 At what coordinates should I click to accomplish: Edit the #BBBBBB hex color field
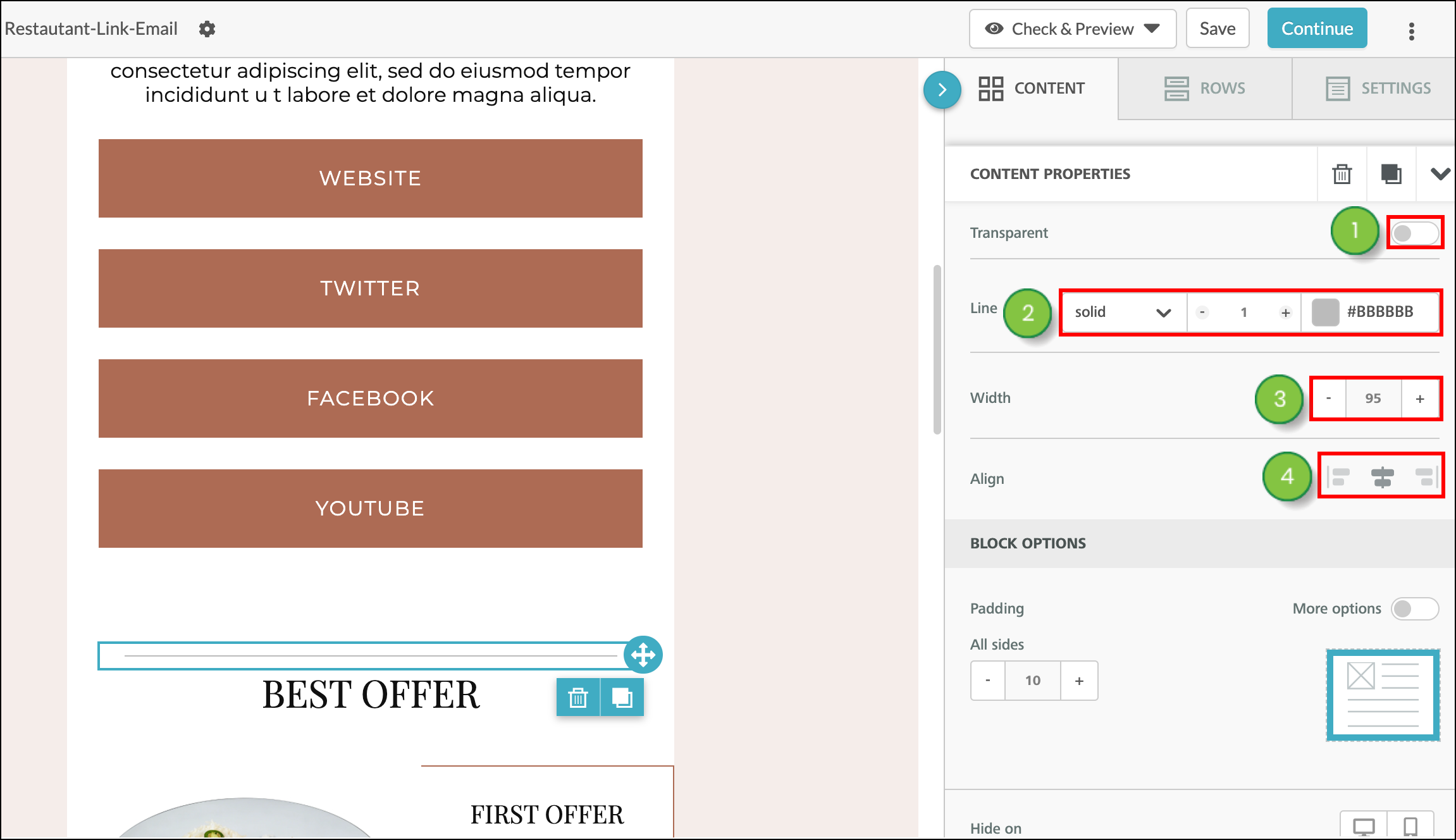pyautogui.click(x=1380, y=312)
